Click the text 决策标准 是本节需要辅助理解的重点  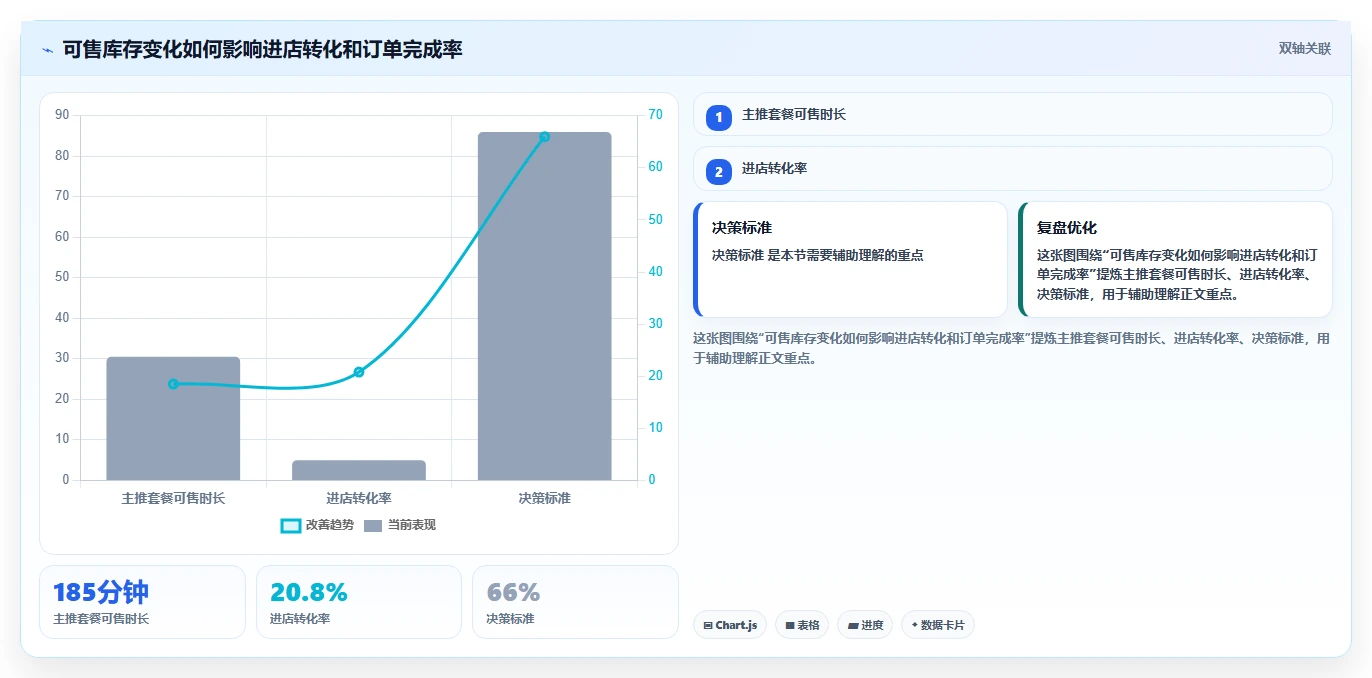click(818, 255)
